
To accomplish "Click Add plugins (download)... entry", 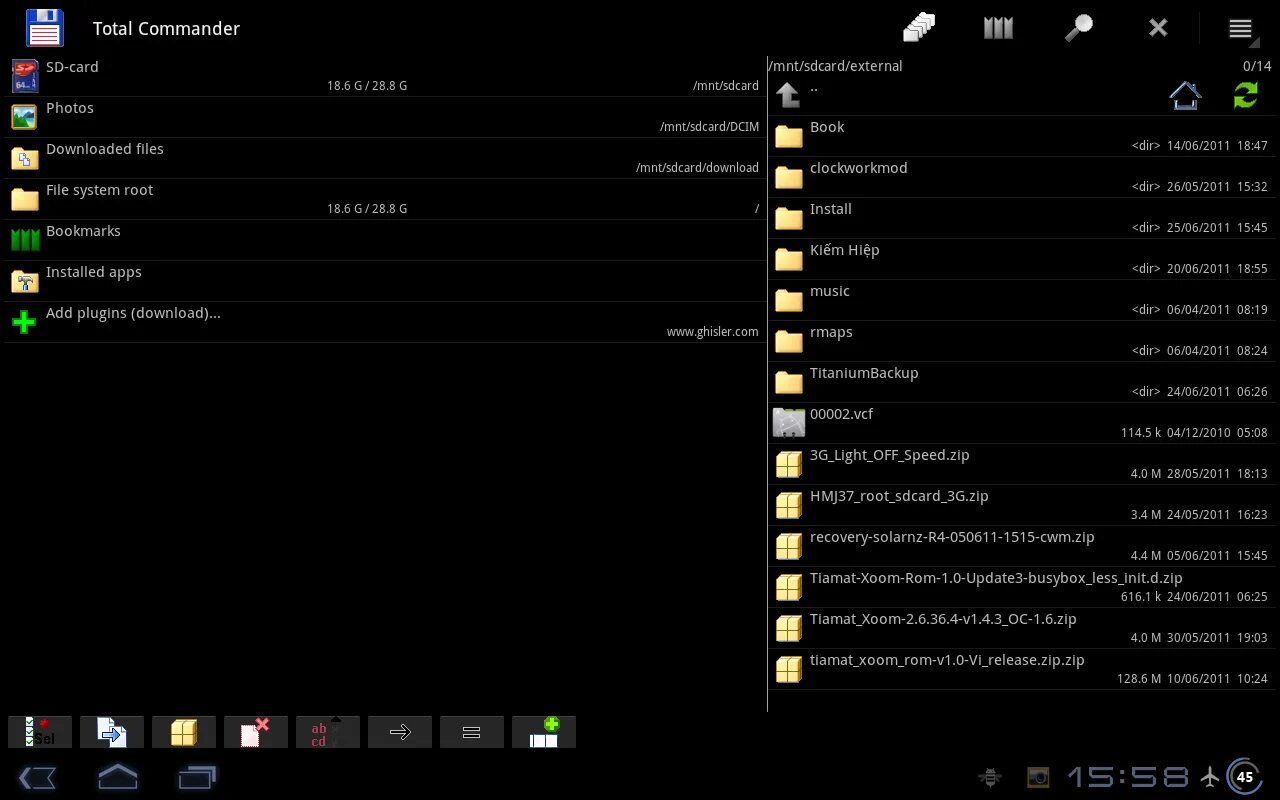I will click(385, 322).
